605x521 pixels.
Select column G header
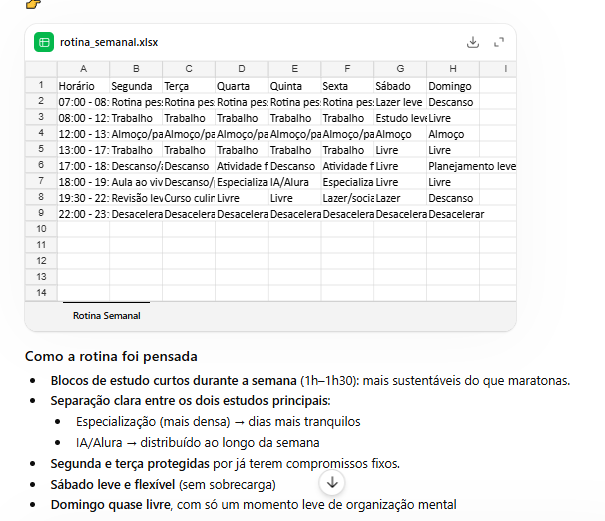tap(400, 69)
